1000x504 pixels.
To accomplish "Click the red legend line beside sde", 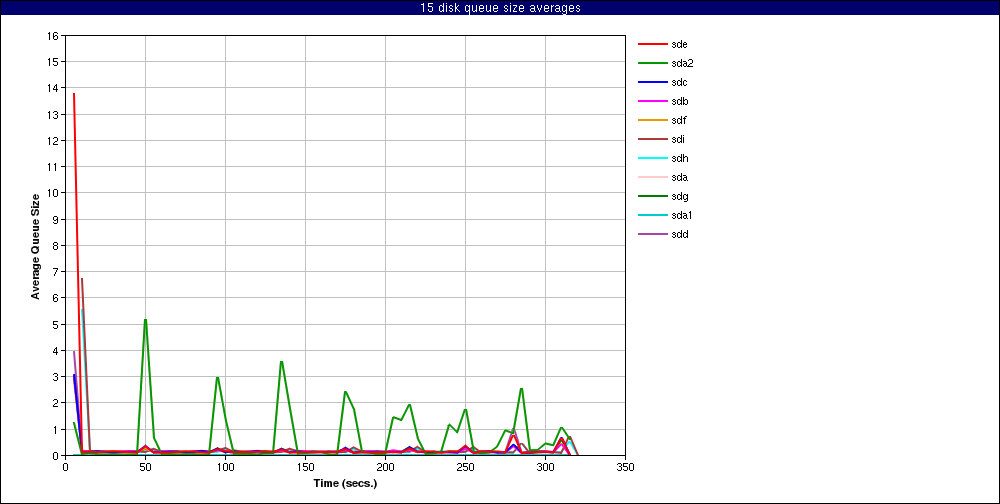I will 652,44.
